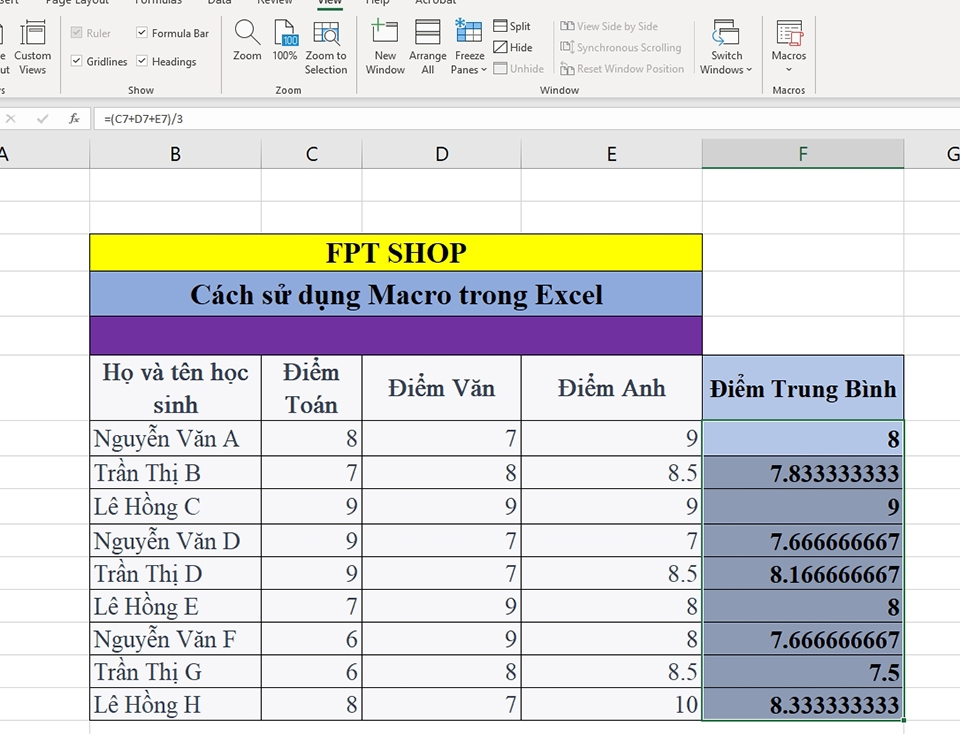Select cell 'Lê Hồng E'
This screenshot has width=960, height=734.
(x=175, y=607)
